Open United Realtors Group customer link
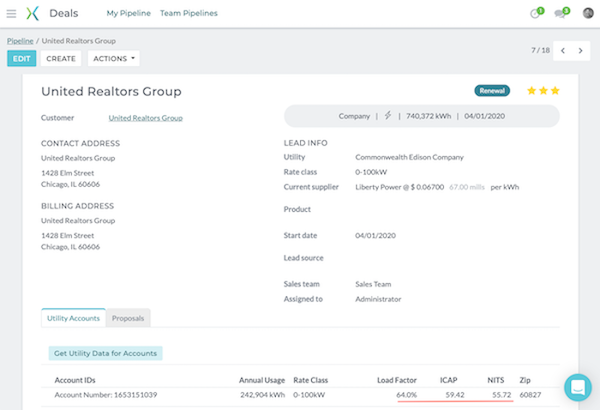Screen dimensions: 600x410 [x=145, y=118]
